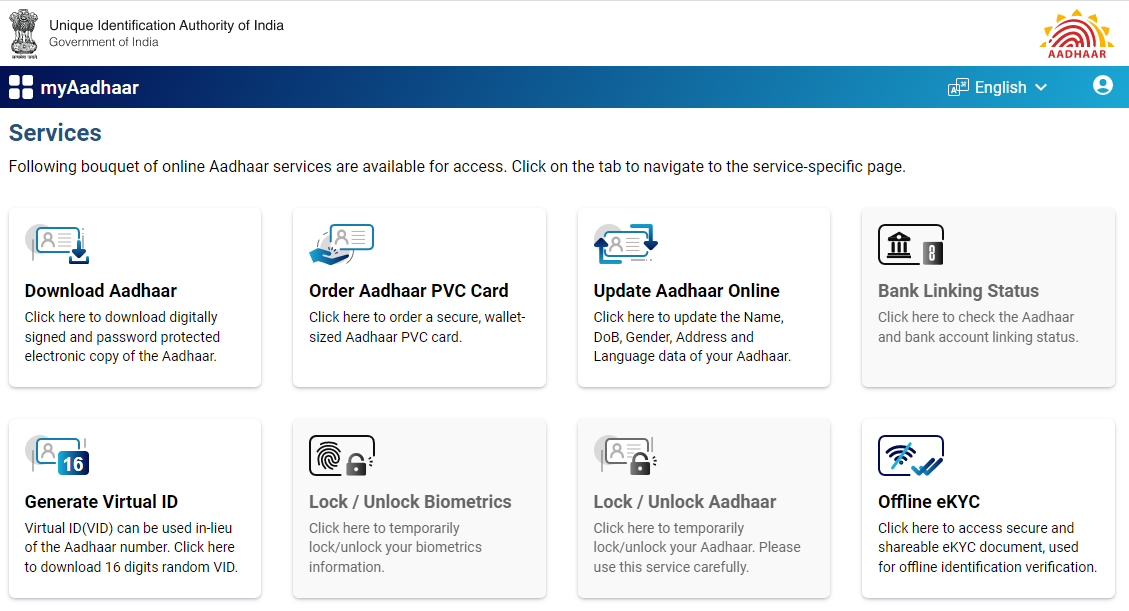Open the user profile icon

pyautogui.click(x=1102, y=85)
